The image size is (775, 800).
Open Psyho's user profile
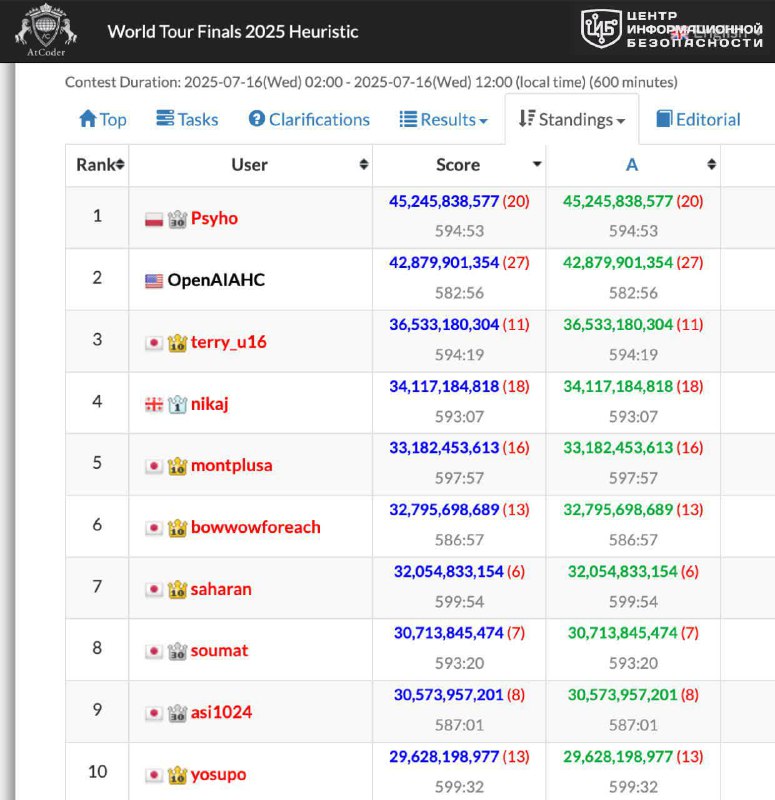tap(214, 218)
